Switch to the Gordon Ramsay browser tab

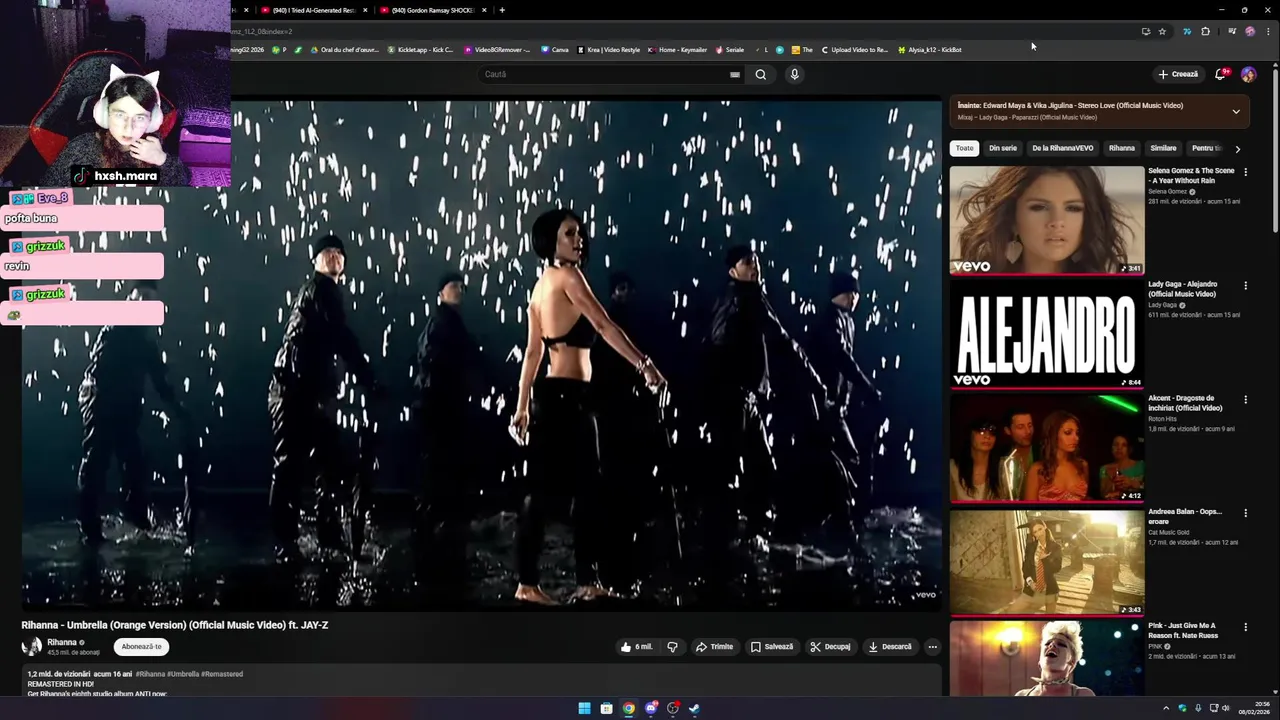point(434,10)
